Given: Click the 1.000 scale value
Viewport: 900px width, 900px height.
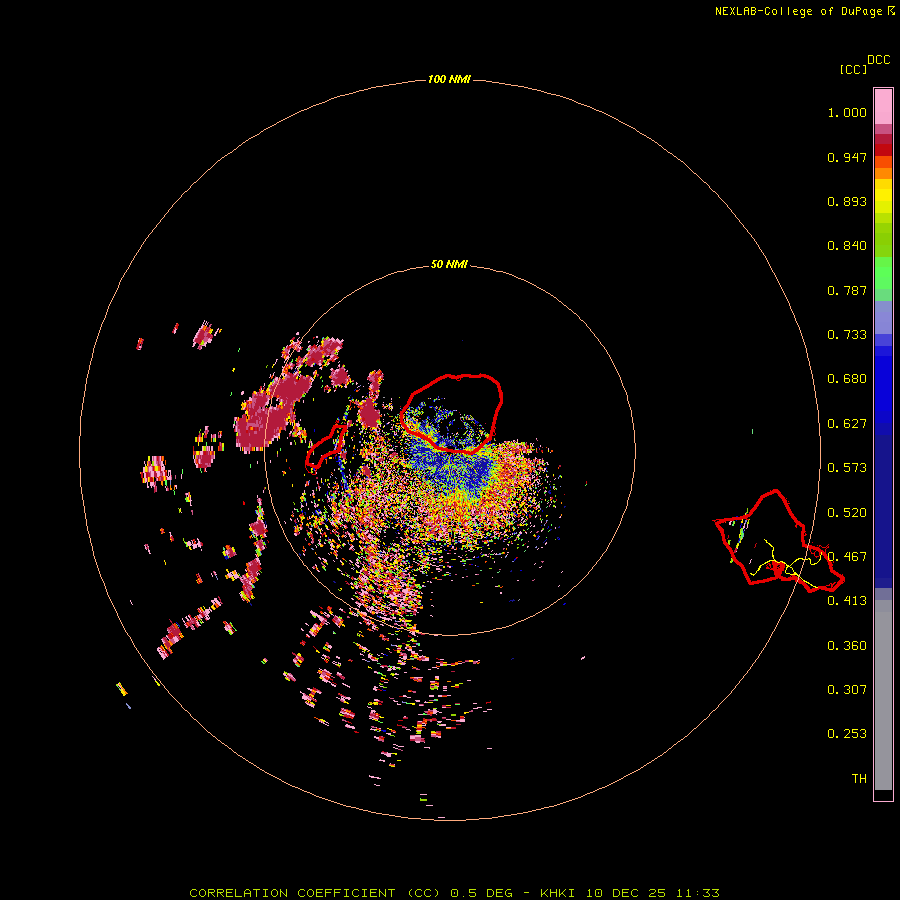Looking at the screenshot, I should (847, 112).
